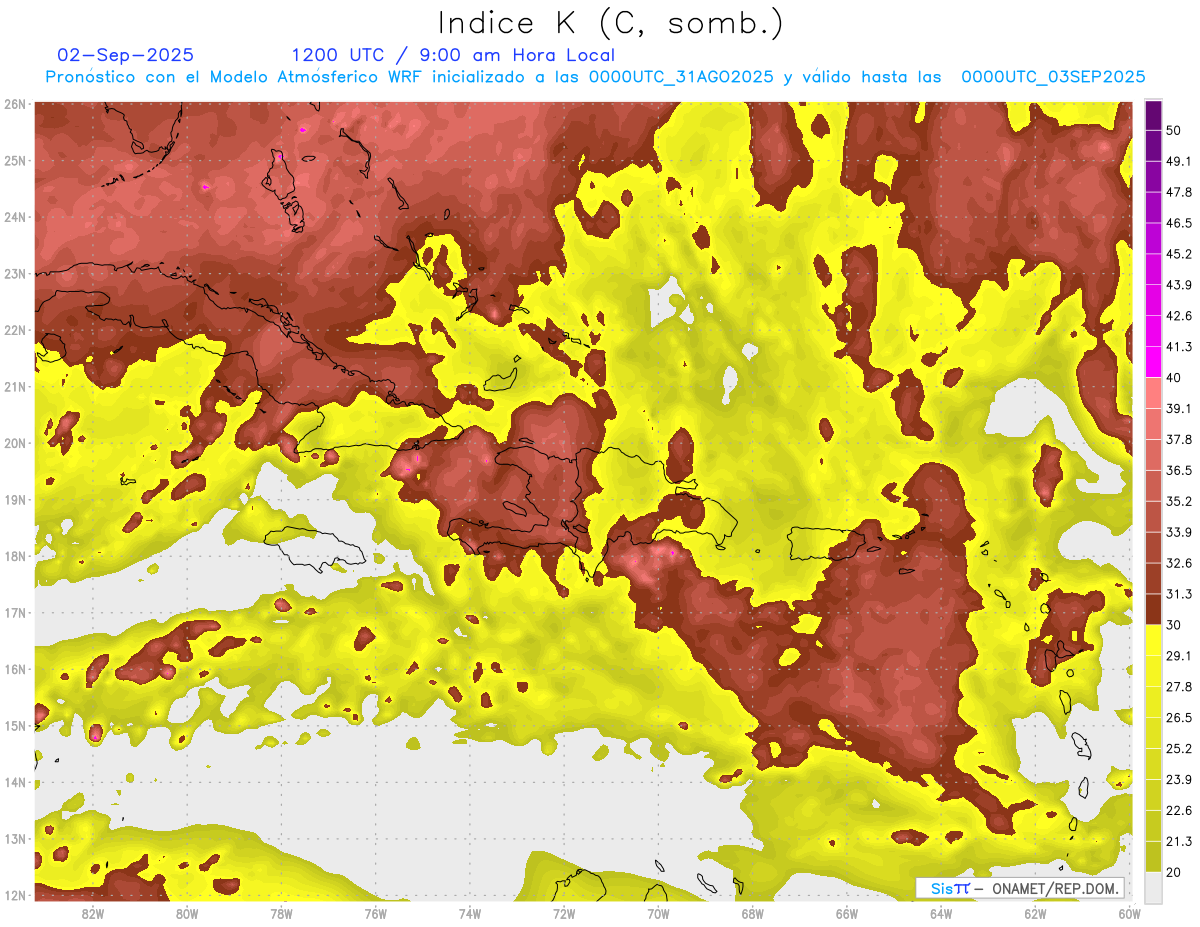Click colorbar label '29.1'
1200x927 pixels.
point(1179,656)
